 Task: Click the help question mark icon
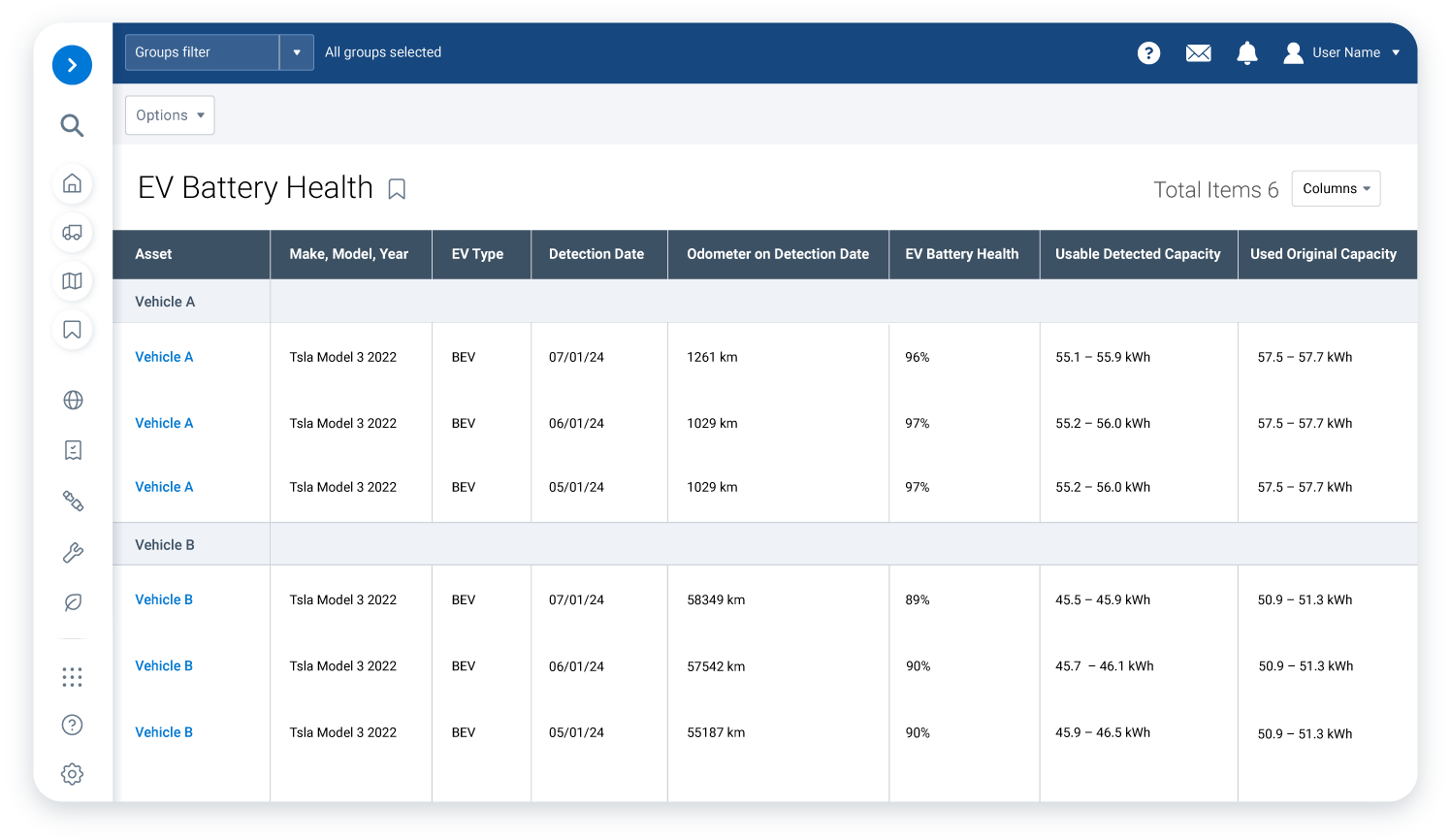[1148, 53]
